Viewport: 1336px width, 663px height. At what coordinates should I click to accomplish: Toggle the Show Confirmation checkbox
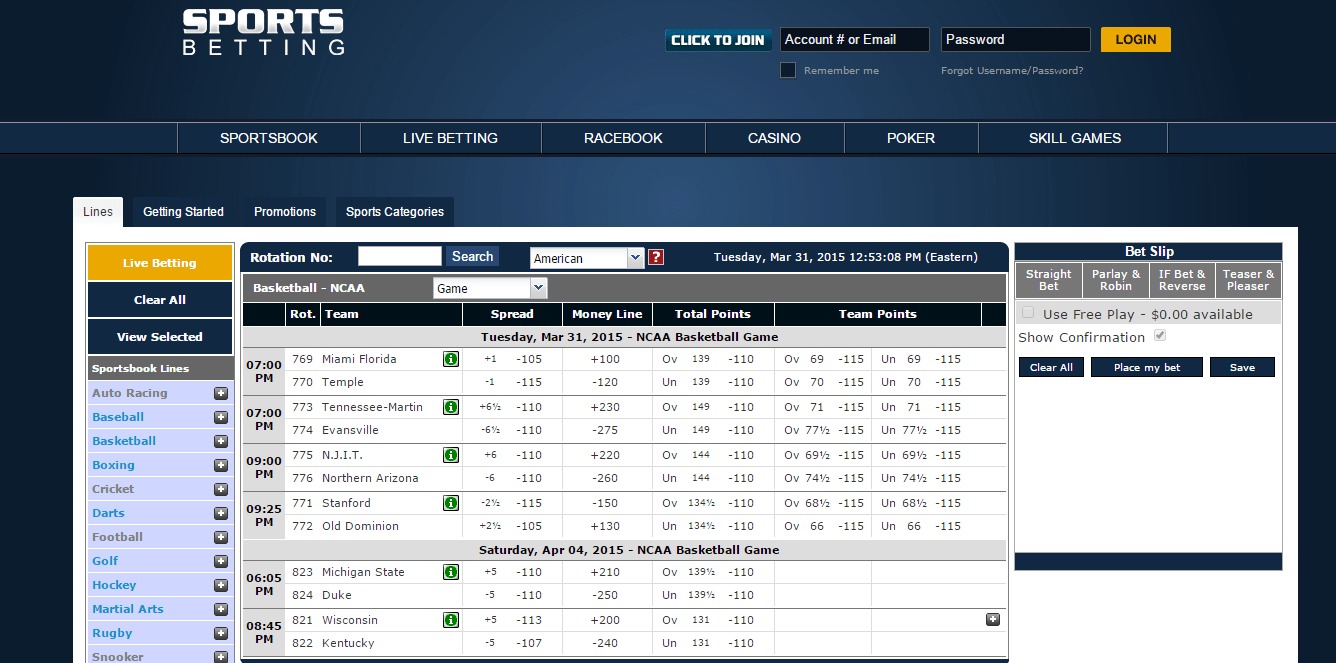coord(1160,336)
